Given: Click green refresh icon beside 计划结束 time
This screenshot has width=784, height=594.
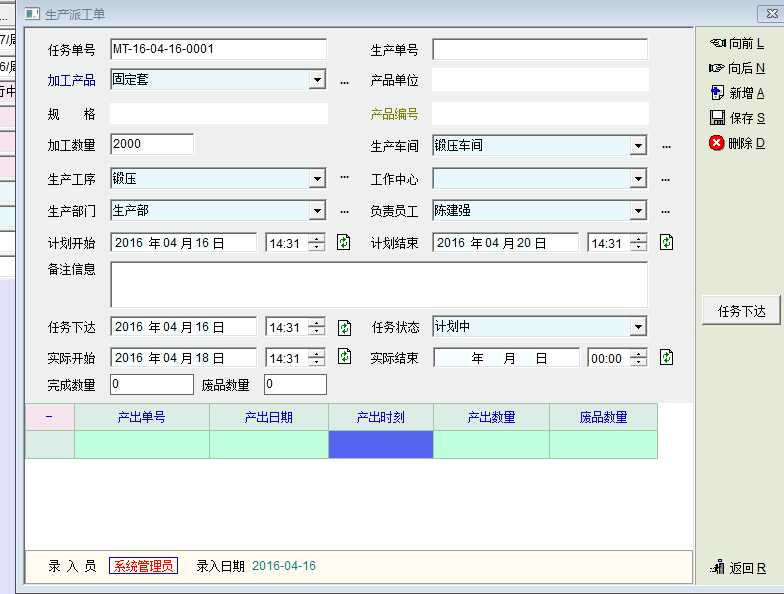Looking at the screenshot, I should 667,242.
